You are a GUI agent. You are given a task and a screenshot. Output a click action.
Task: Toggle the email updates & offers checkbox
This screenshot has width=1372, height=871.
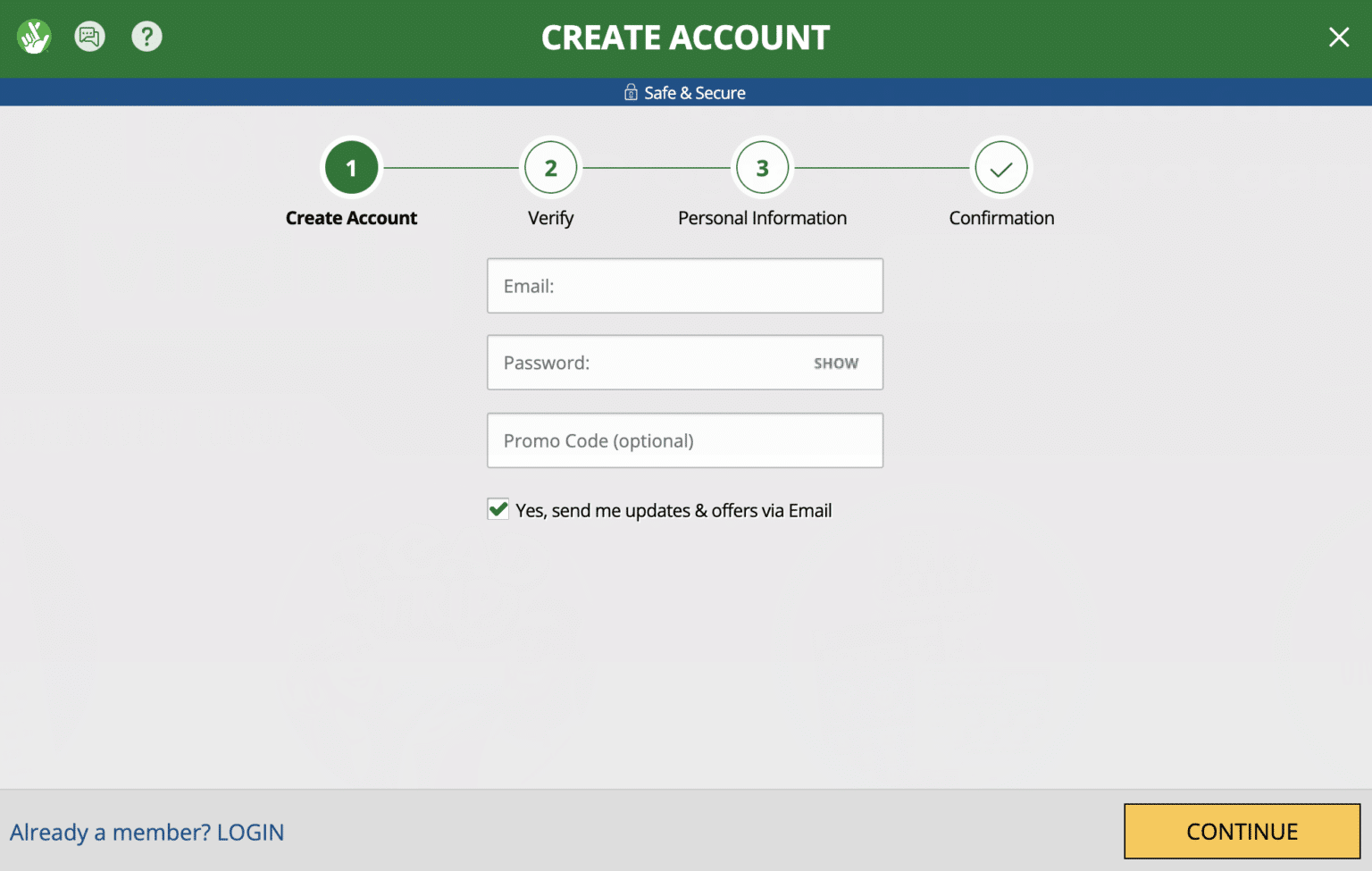tap(498, 509)
